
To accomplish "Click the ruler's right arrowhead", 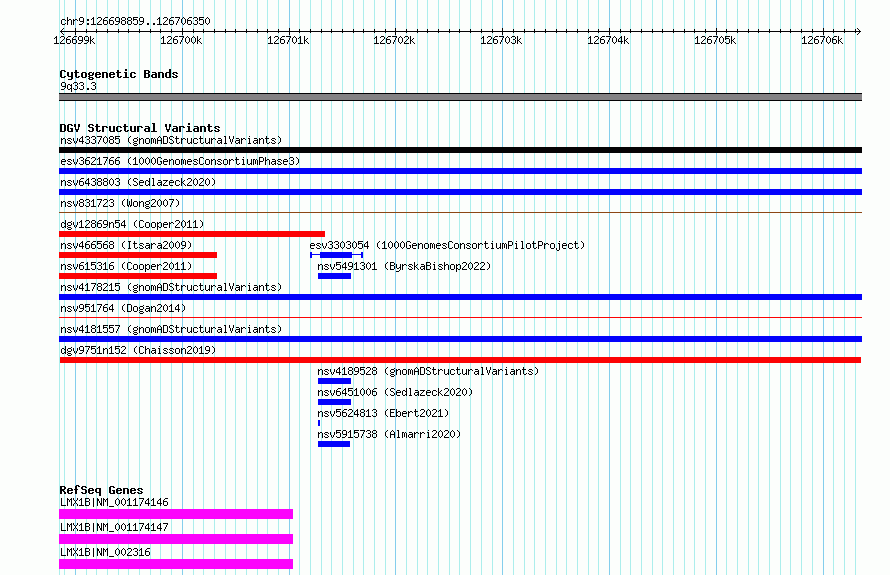I will tap(859, 31).
